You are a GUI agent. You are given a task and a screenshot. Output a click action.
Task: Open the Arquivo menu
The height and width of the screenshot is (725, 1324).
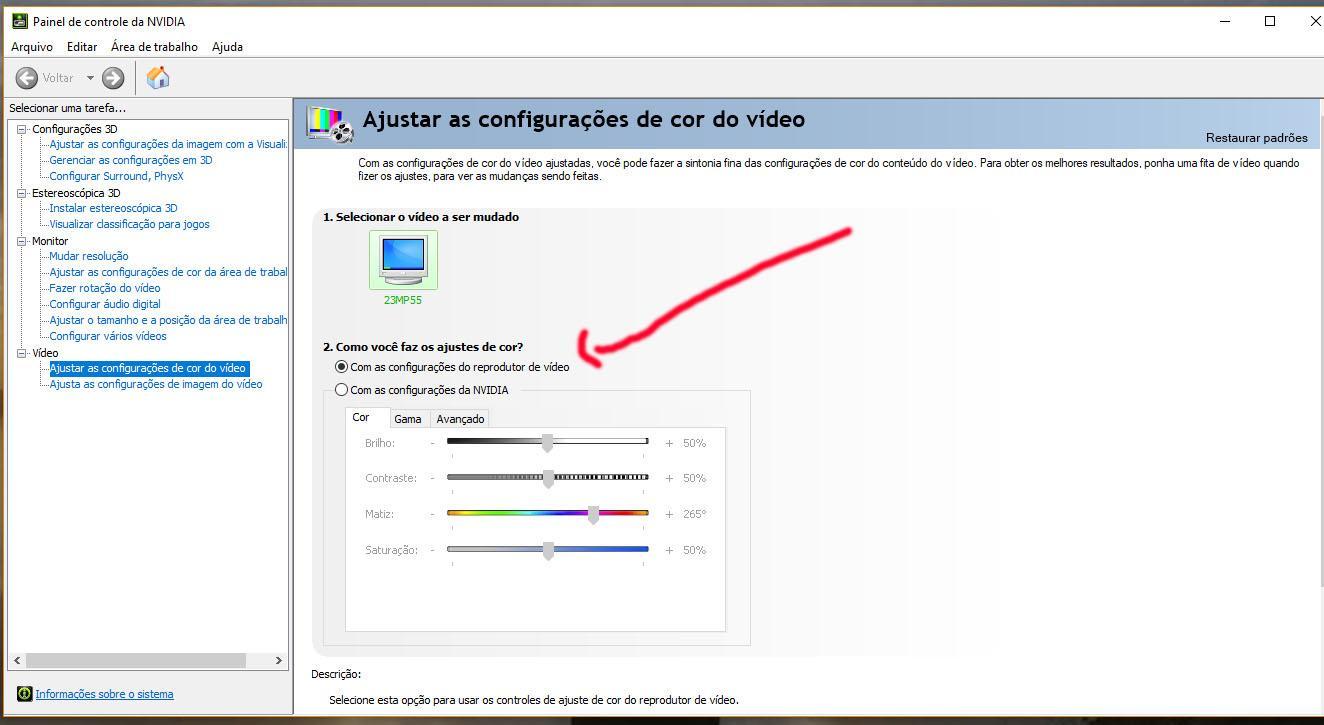(32, 47)
